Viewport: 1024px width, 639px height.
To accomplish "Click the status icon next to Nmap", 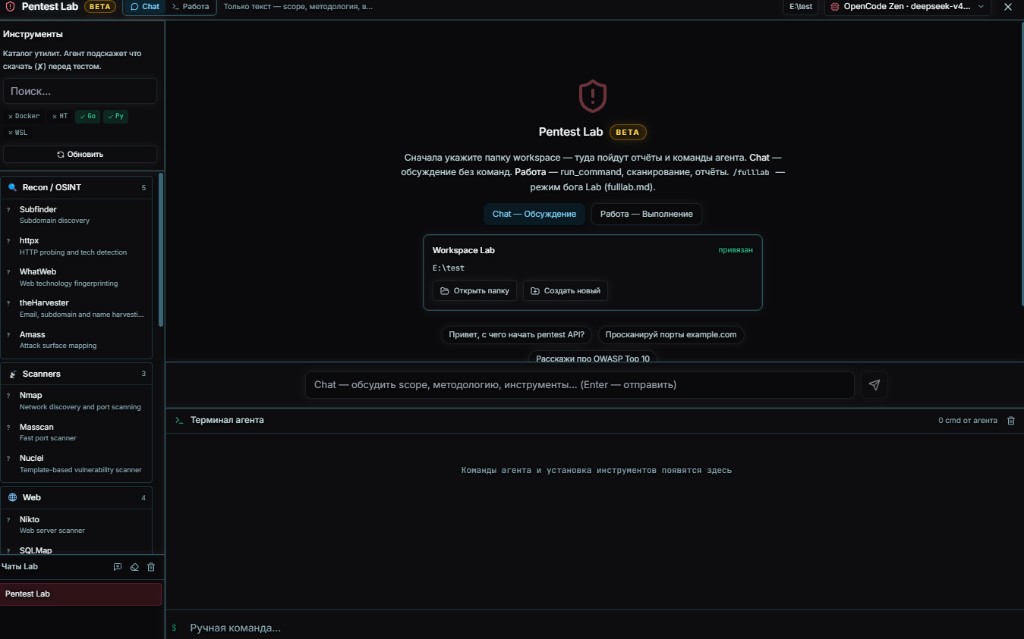I will coord(8,396).
